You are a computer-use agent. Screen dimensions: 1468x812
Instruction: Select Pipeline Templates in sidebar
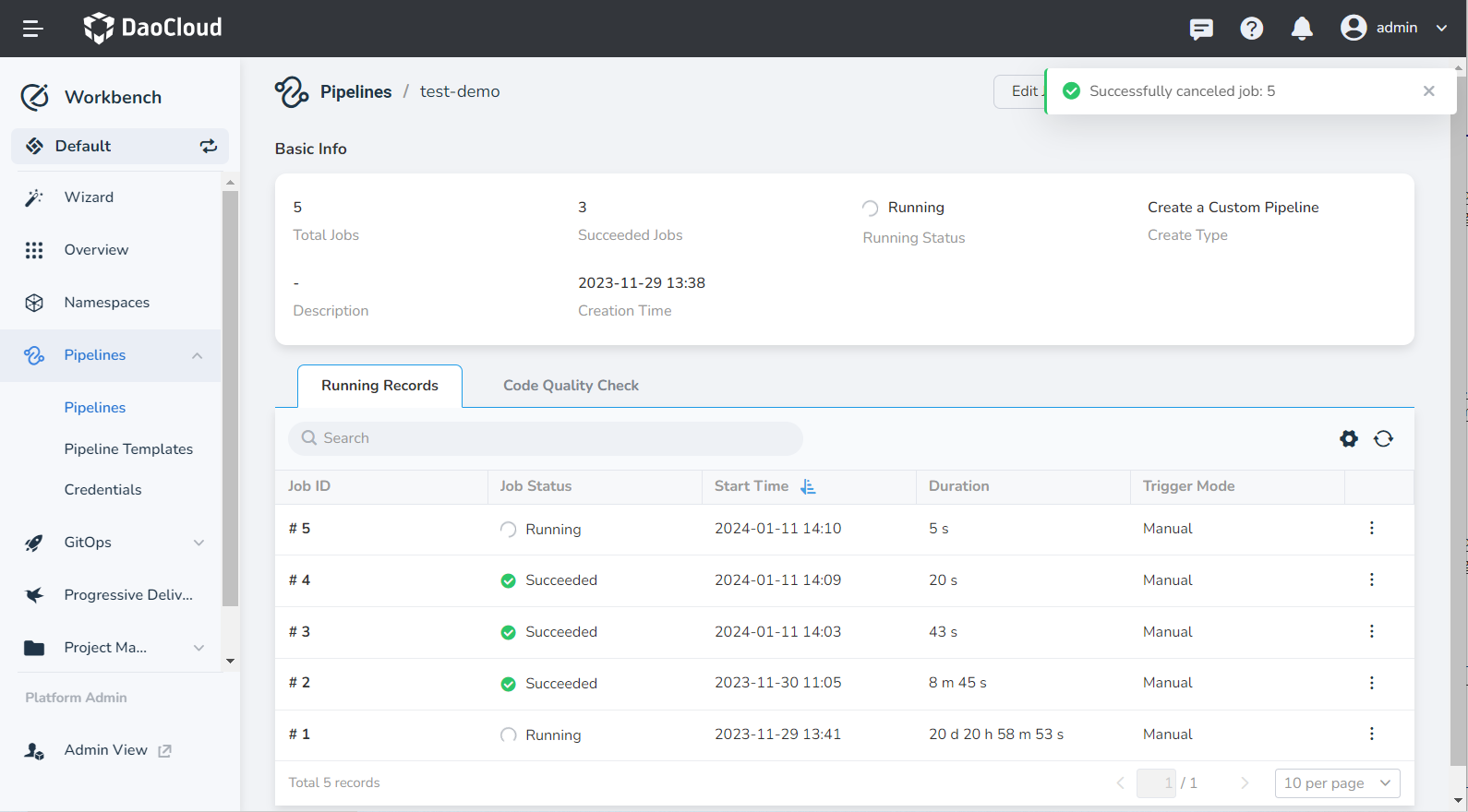click(128, 449)
